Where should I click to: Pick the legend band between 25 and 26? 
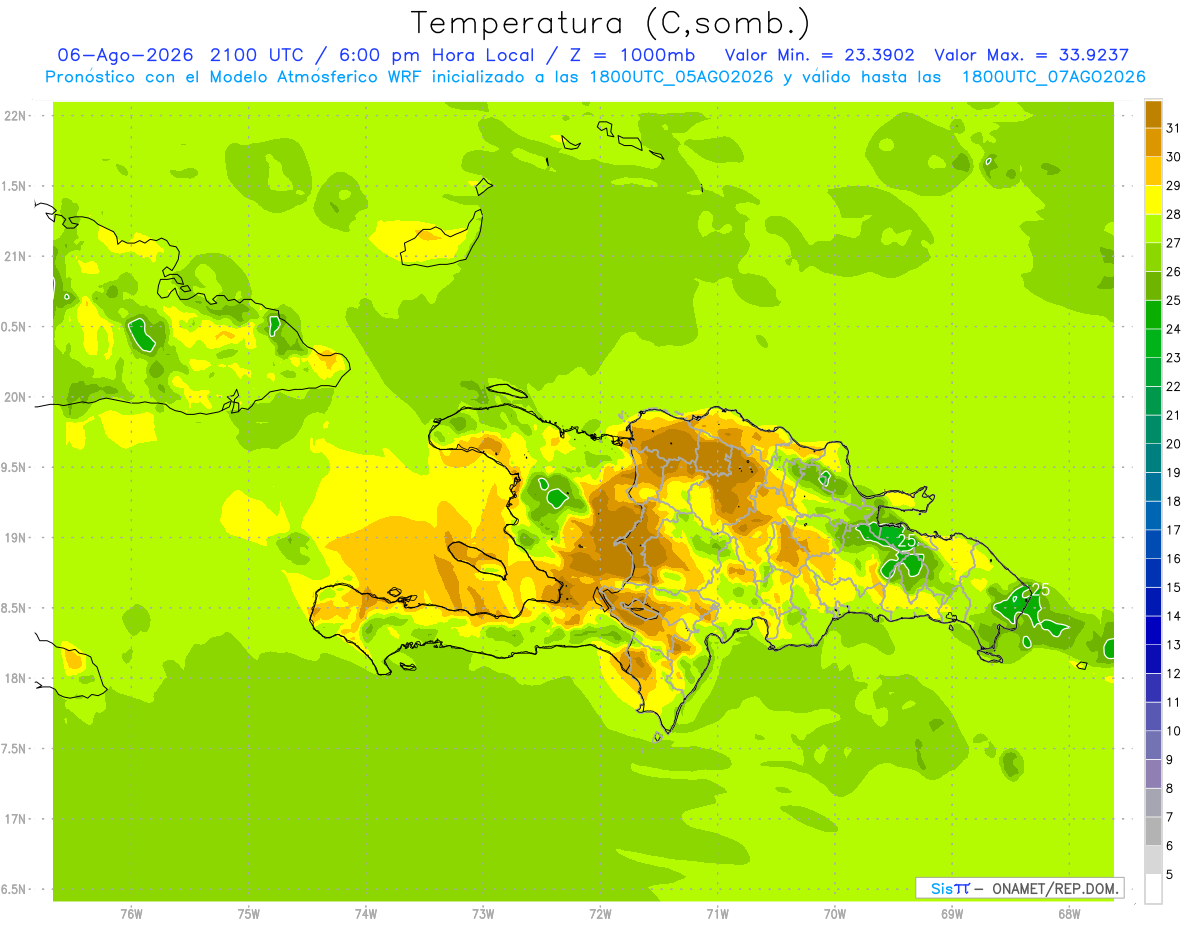pos(1153,286)
